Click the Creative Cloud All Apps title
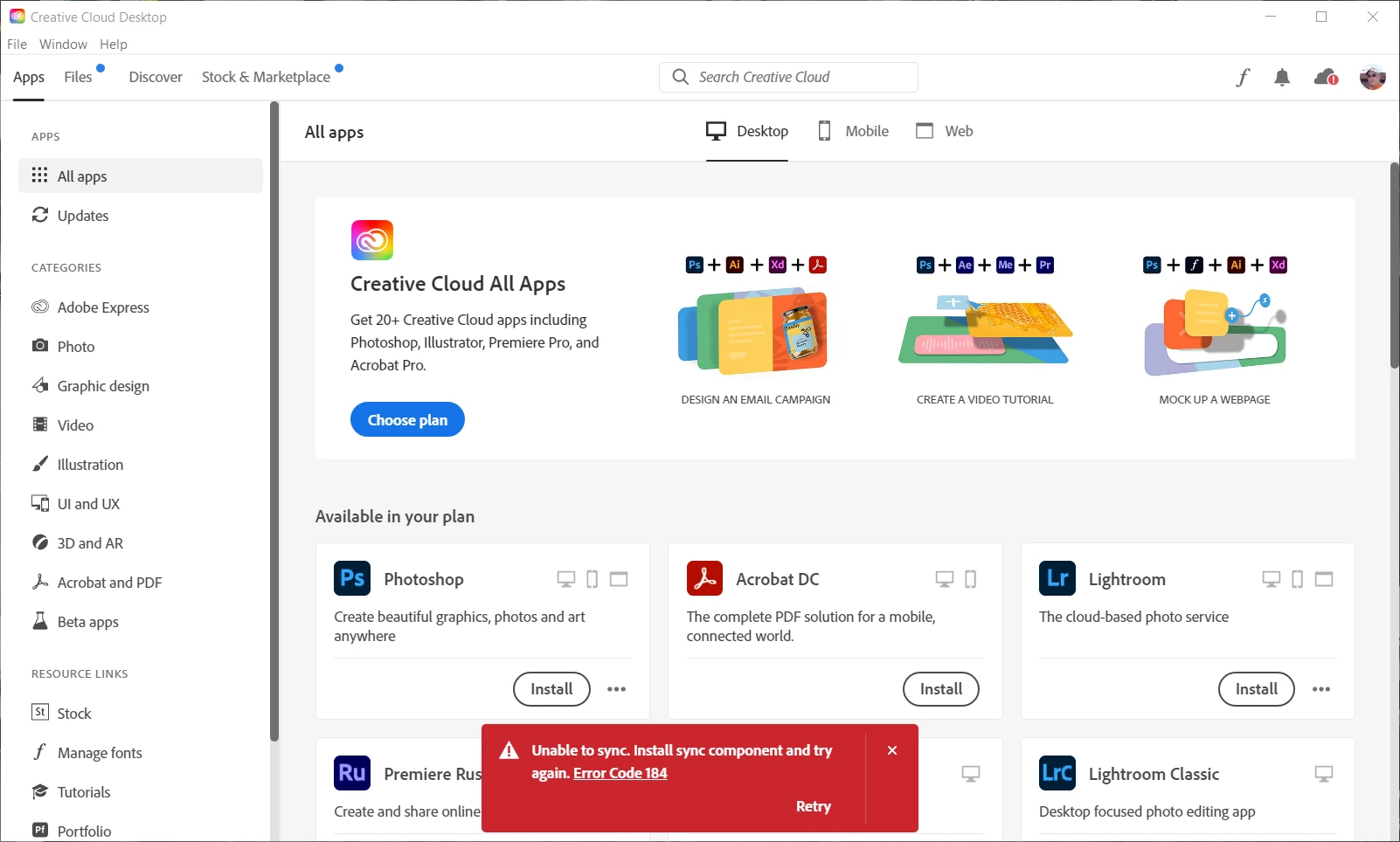The image size is (1400, 842). click(x=458, y=284)
